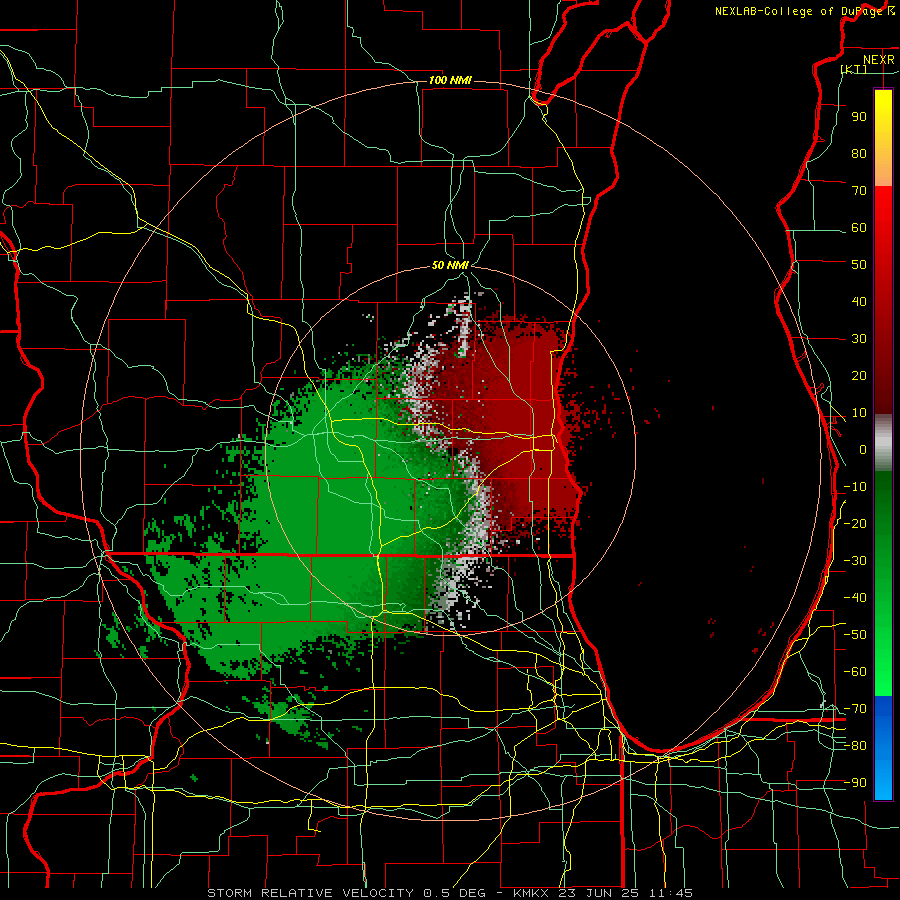Screen dimensions: 900x900
Task: Click the "-50" value on the scale
Action: coord(855,635)
